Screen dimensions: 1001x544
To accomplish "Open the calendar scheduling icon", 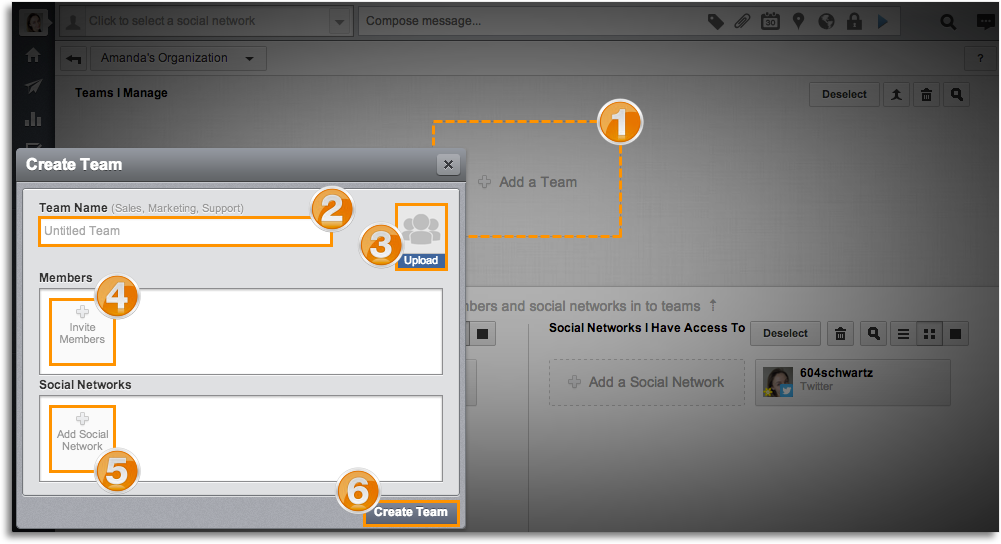I will (770, 22).
